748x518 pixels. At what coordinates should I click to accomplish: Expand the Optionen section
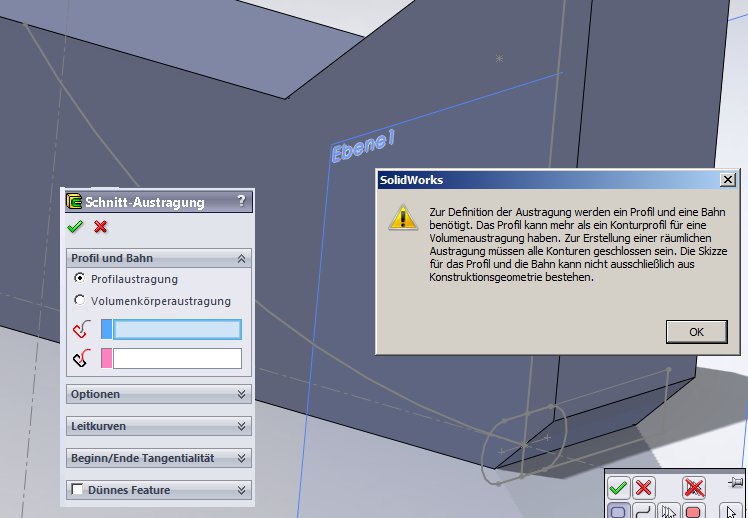click(241, 394)
